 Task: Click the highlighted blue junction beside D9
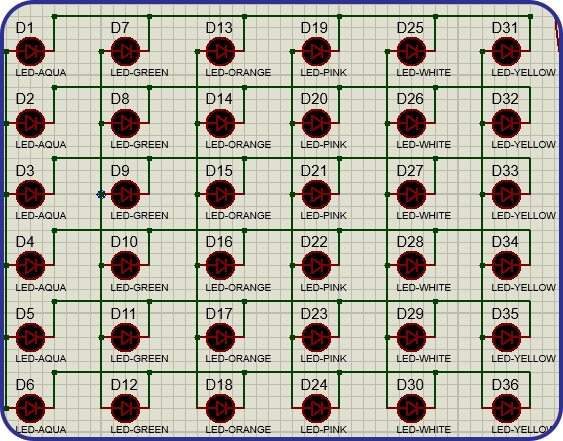pos(101,194)
